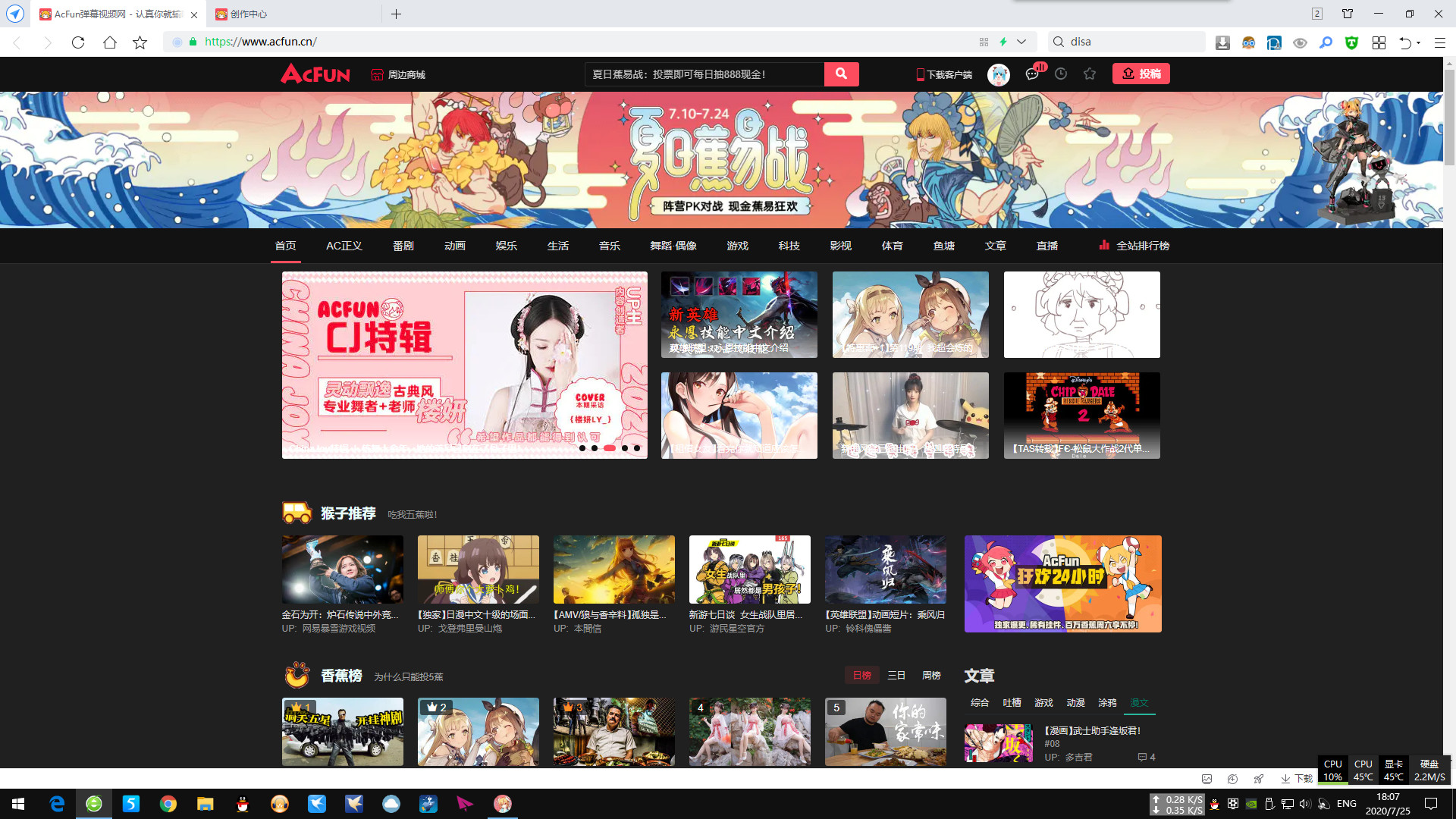Click the status bar picture mode icon
Viewport: 1456px width, 819px height.
(x=1207, y=779)
